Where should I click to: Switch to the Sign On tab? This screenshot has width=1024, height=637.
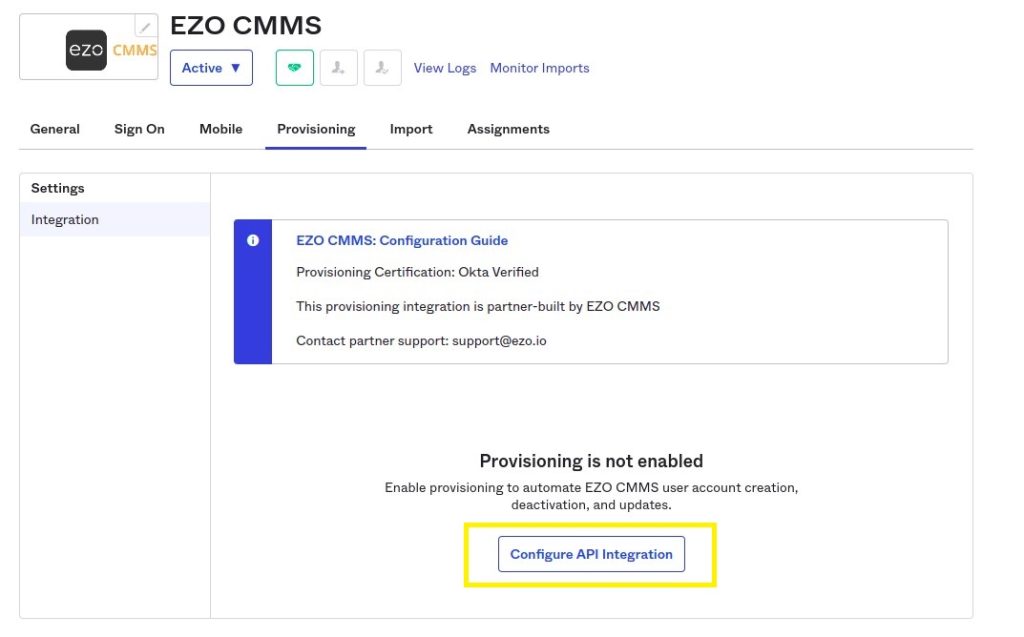[139, 129]
